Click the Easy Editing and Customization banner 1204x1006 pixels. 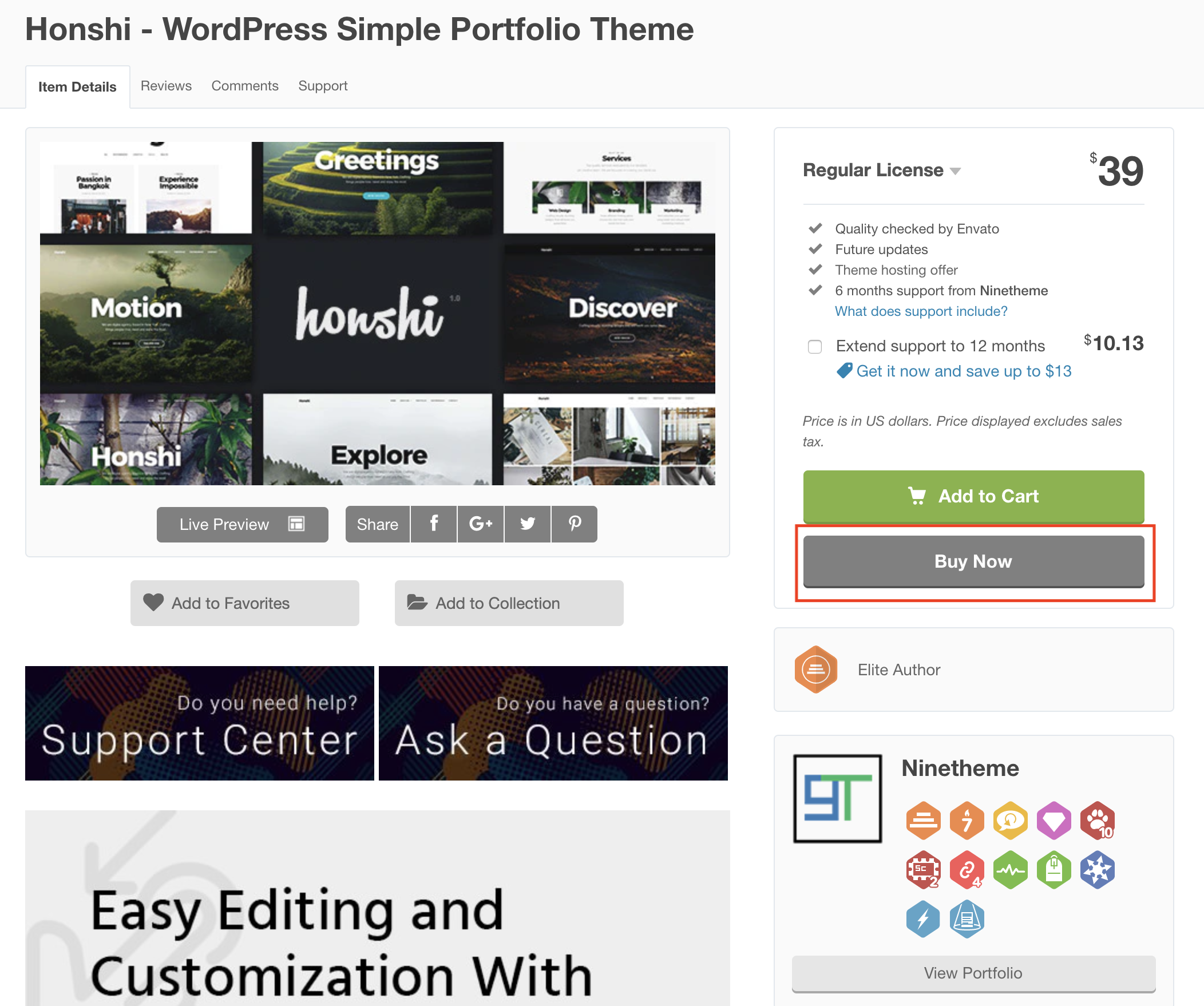pyautogui.click(x=377, y=908)
